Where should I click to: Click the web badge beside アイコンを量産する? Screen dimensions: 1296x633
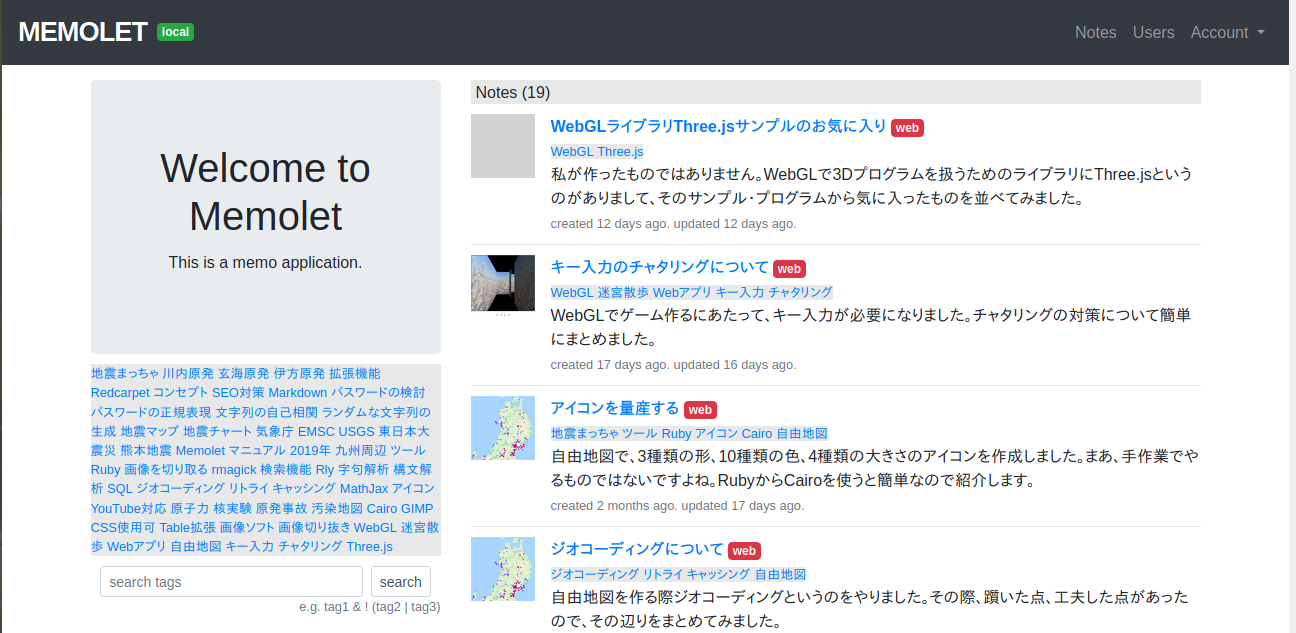click(700, 409)
